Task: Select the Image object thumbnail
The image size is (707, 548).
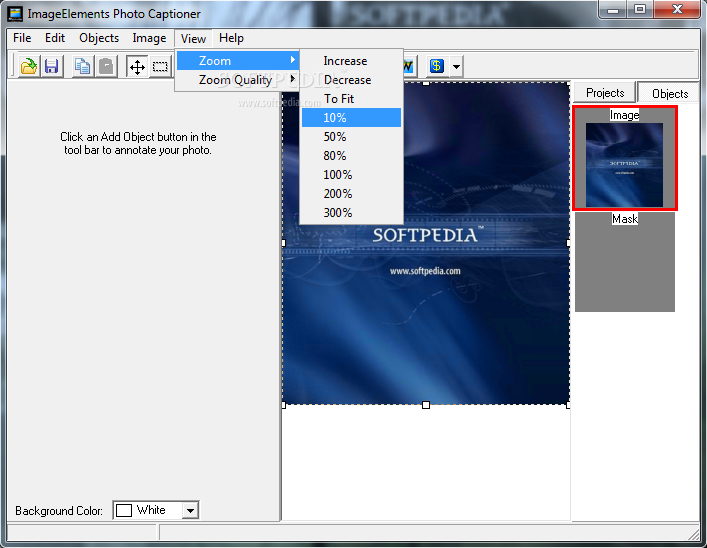Action: click(x=624, y=158)
